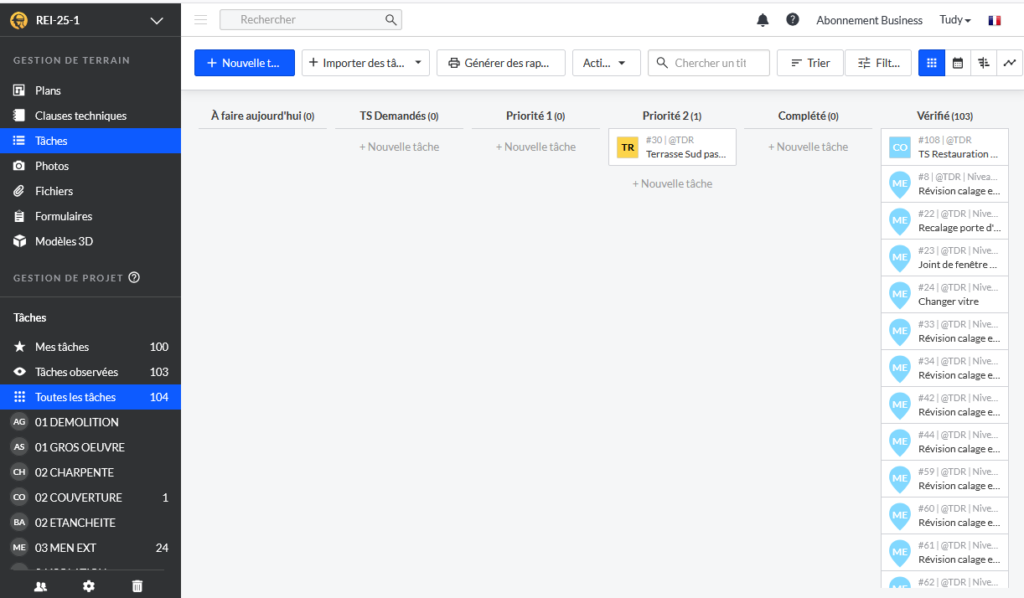Screen dimensions: 1024x598
Task: Open team members icon in sidebar footer
Action: (x=40, y=586)
